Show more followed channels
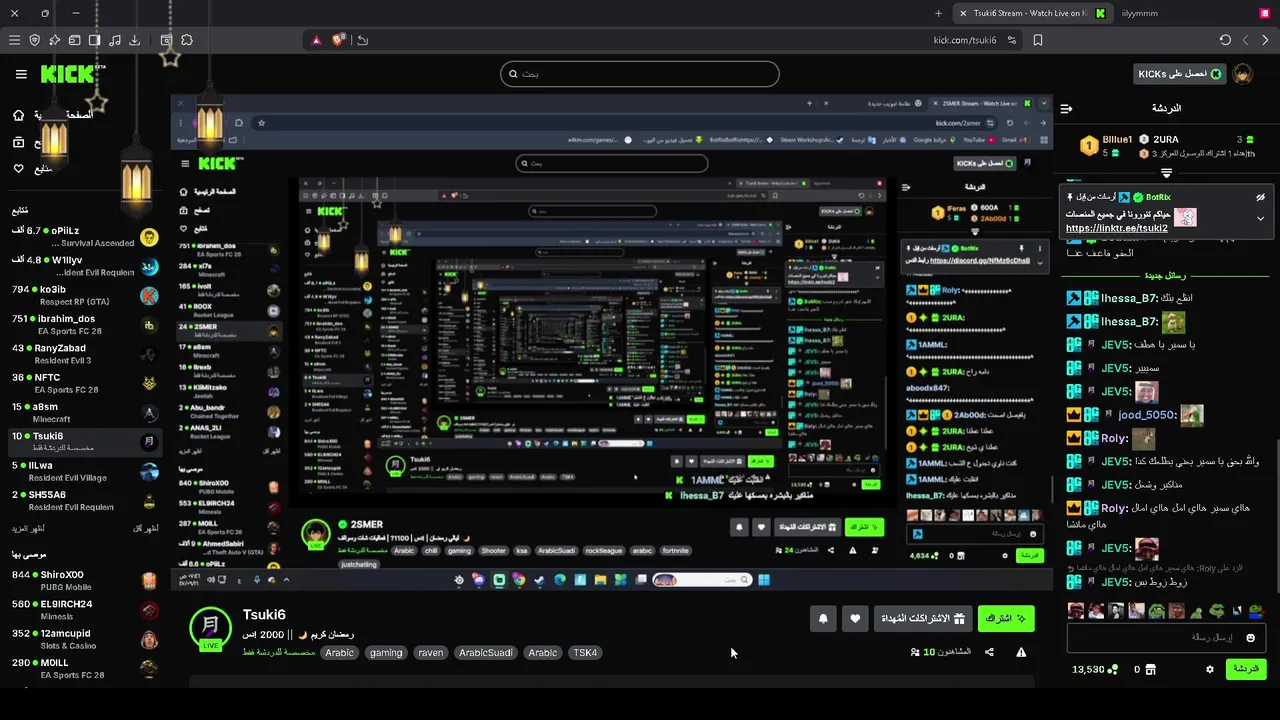 click(28, 528)
